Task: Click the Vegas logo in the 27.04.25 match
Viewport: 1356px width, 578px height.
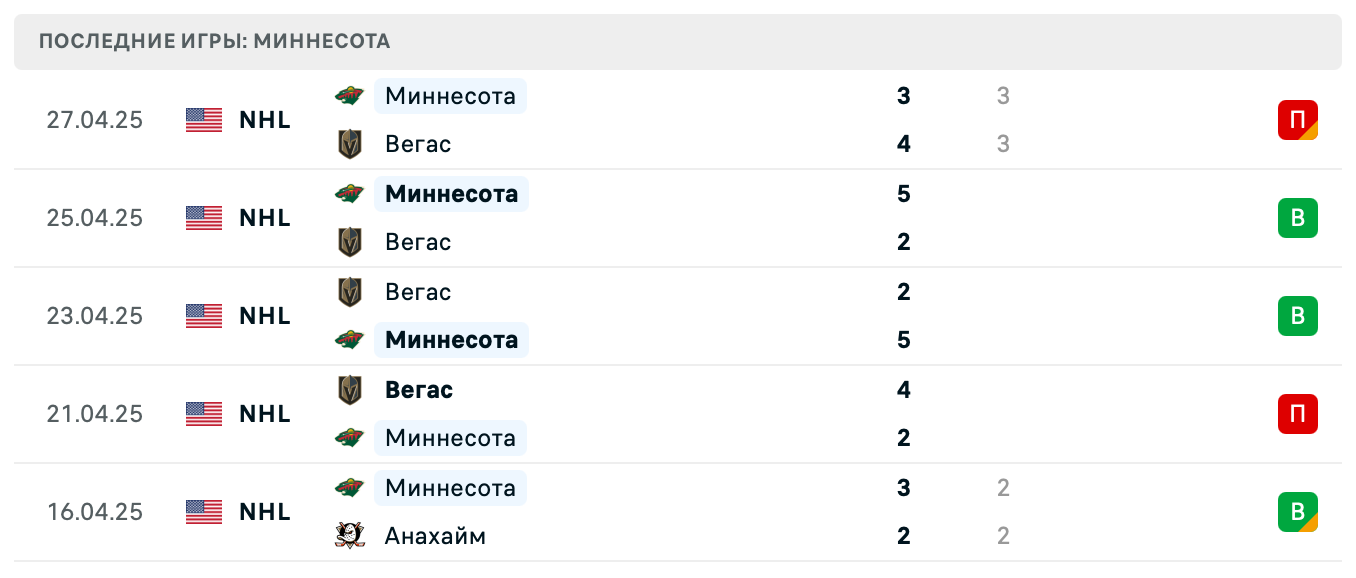Action: click(349, 144)
